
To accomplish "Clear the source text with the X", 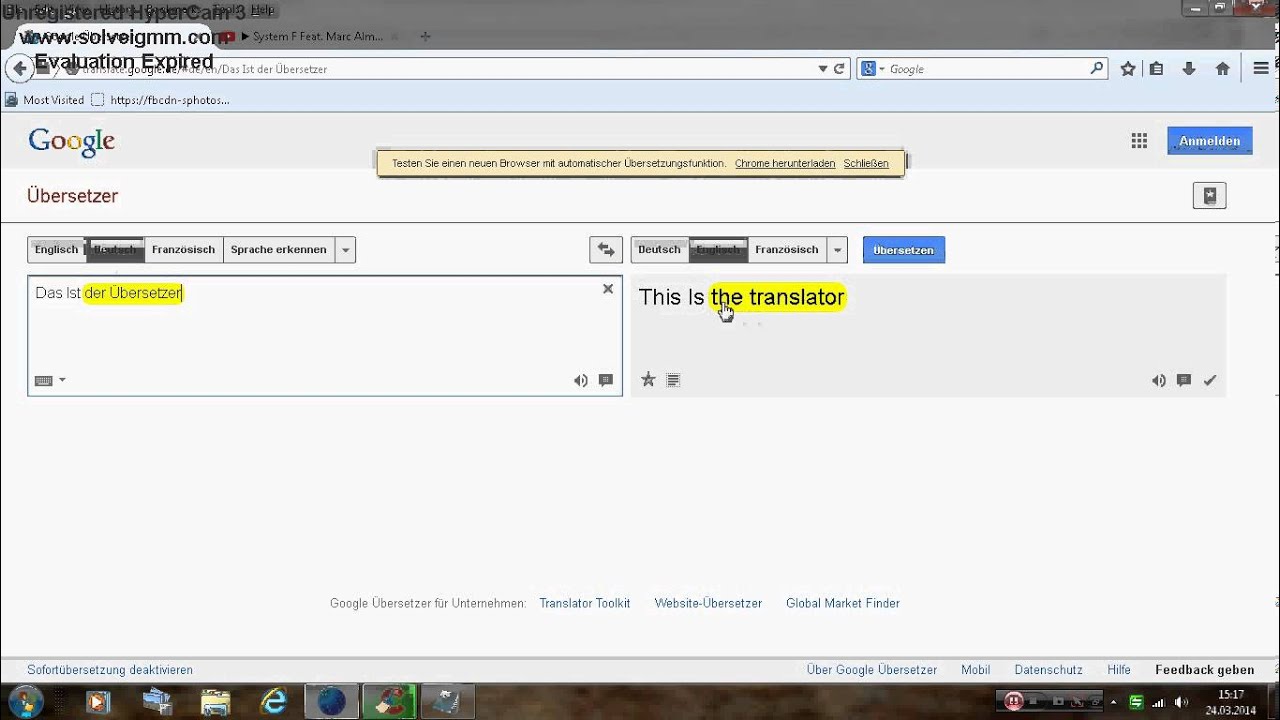I will [x=607, y=289].
